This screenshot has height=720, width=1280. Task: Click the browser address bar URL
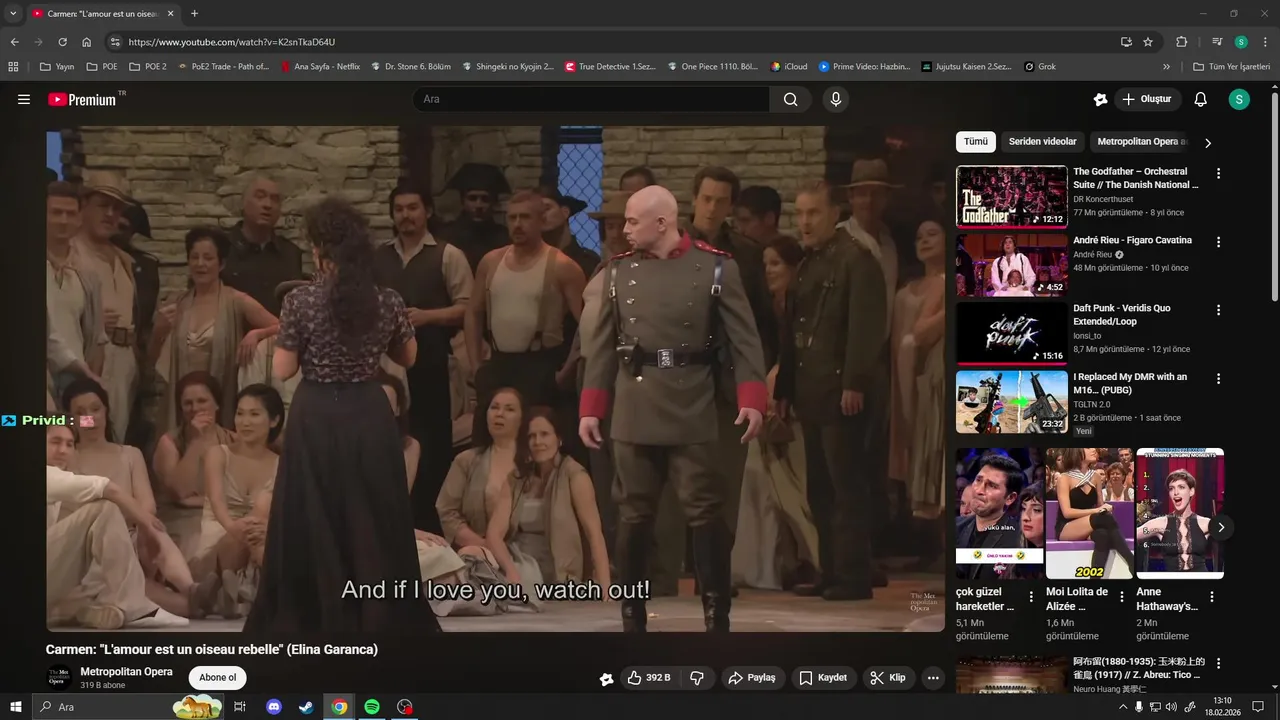[232, 42]
